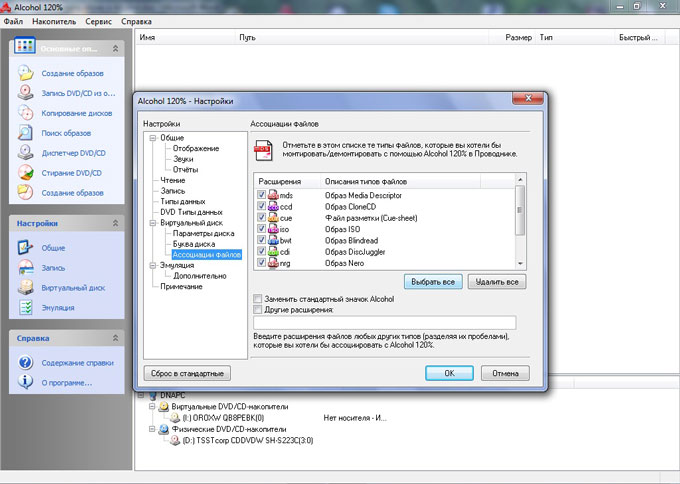This screenshot has width=680, height=484.
Task: Click the top 'Создание образов' disc icon
Action: click(26, 73)
